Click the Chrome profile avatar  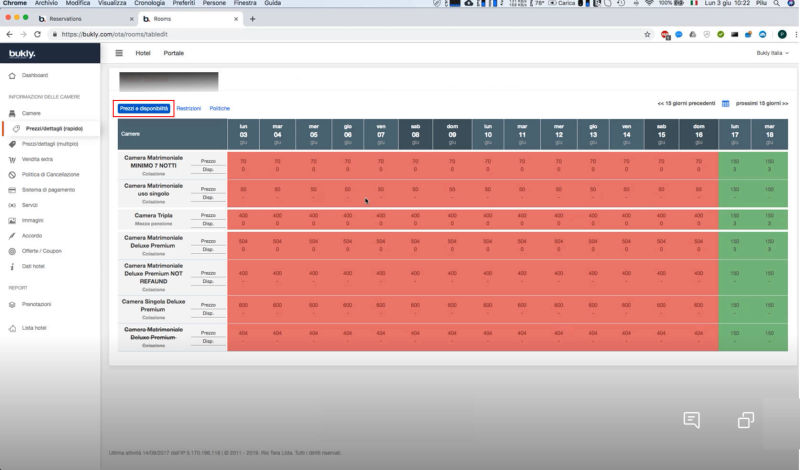tap(782, 34)
